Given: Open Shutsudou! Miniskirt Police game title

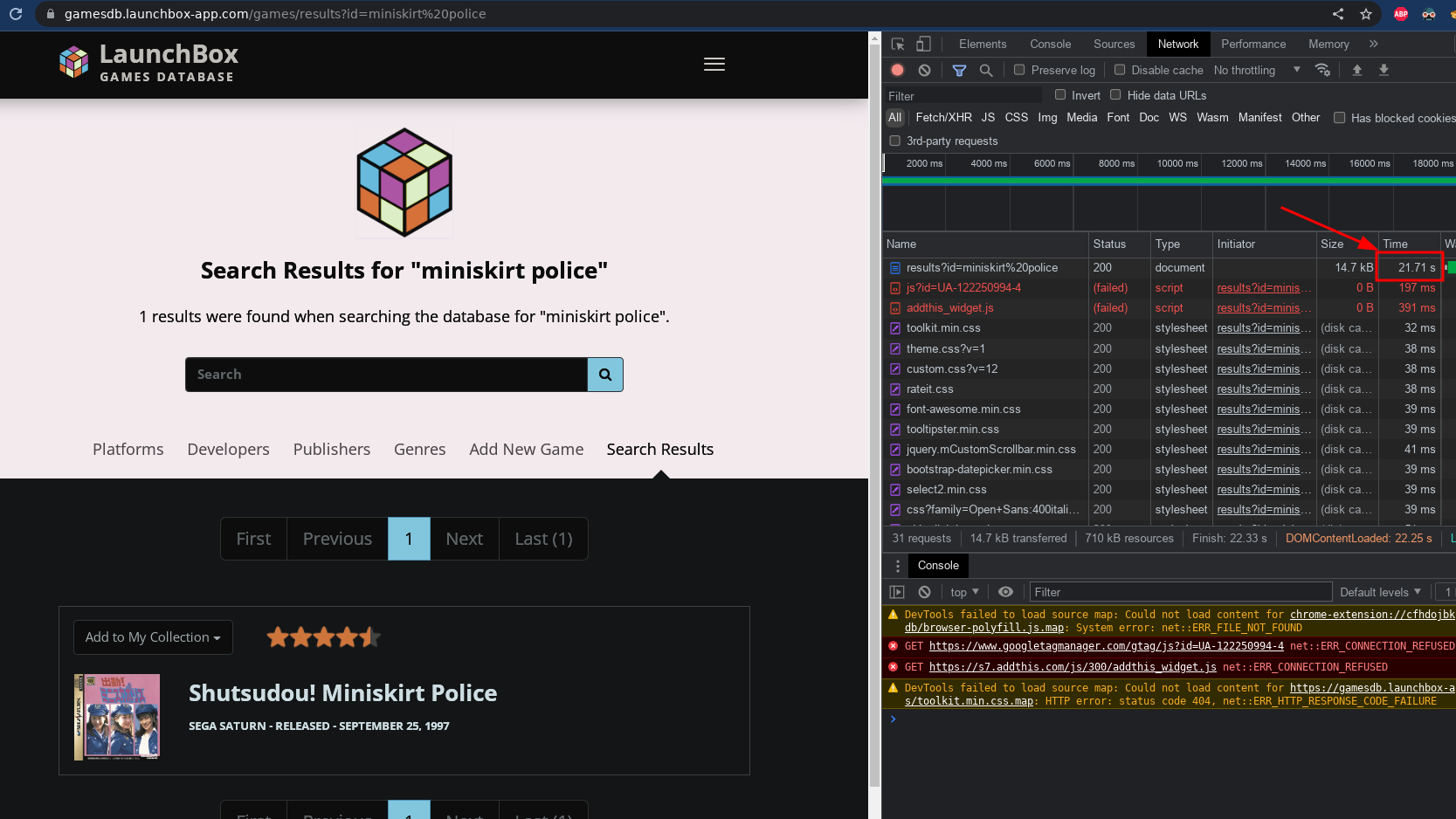Looking at the screenshot, I should point(343,692).
